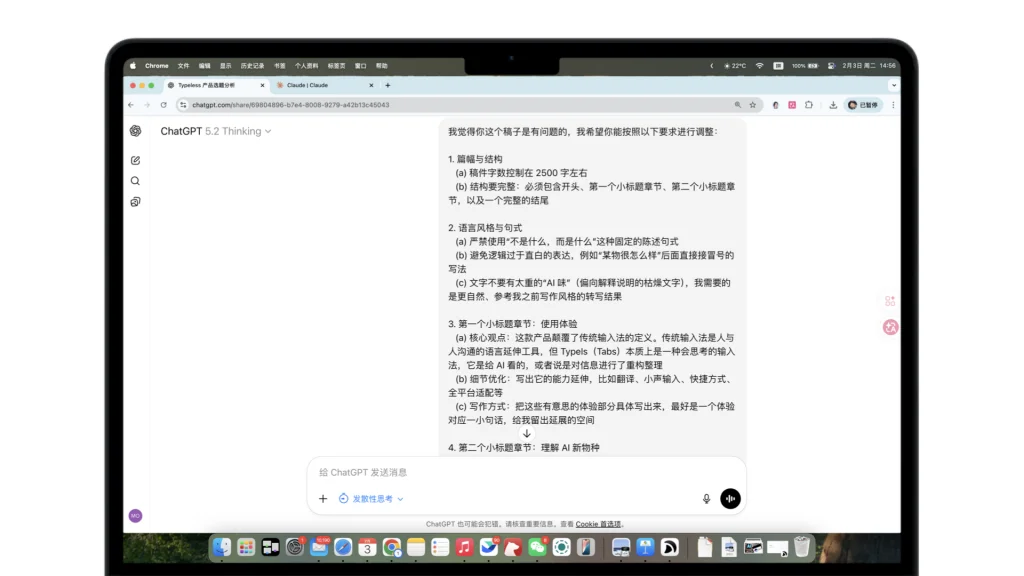Open the Cookie 首选项 link
This screenshot has width=1024, height=576.
(x=597, y=523)
